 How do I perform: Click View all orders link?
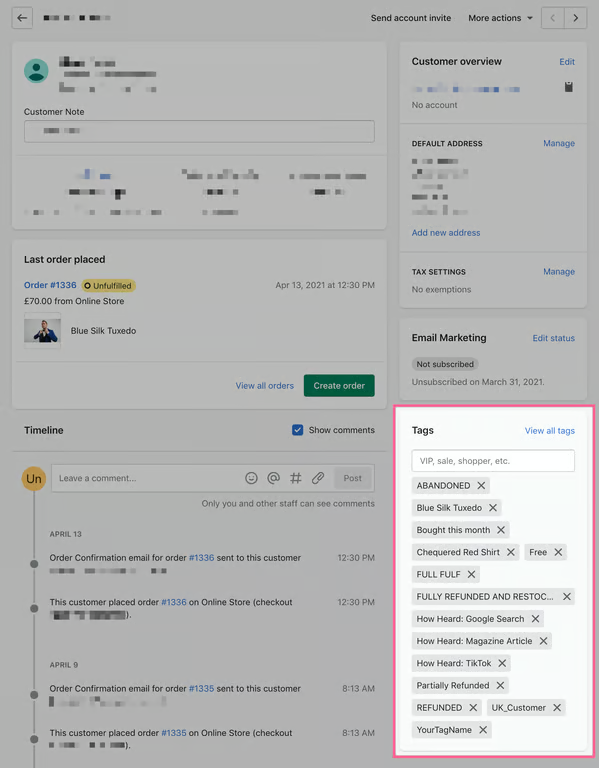264,385
